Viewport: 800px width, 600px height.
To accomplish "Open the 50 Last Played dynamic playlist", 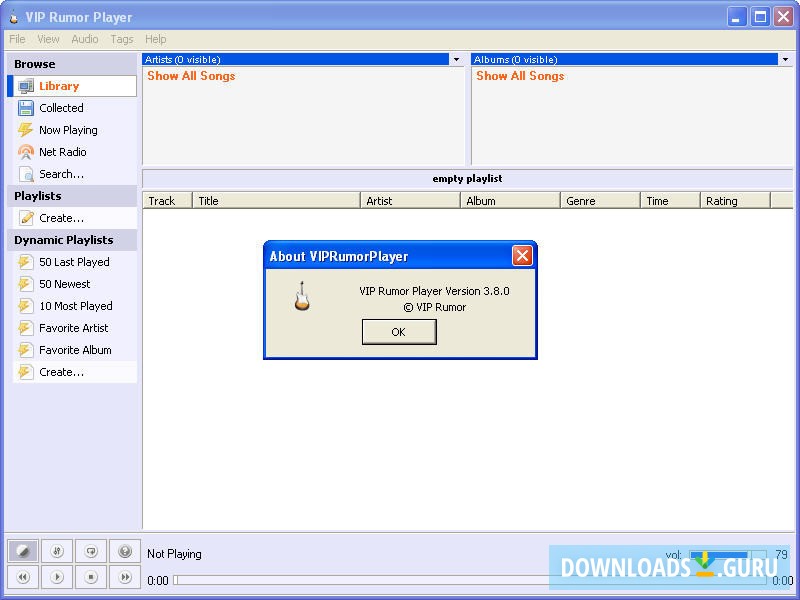I will point(72,262).
